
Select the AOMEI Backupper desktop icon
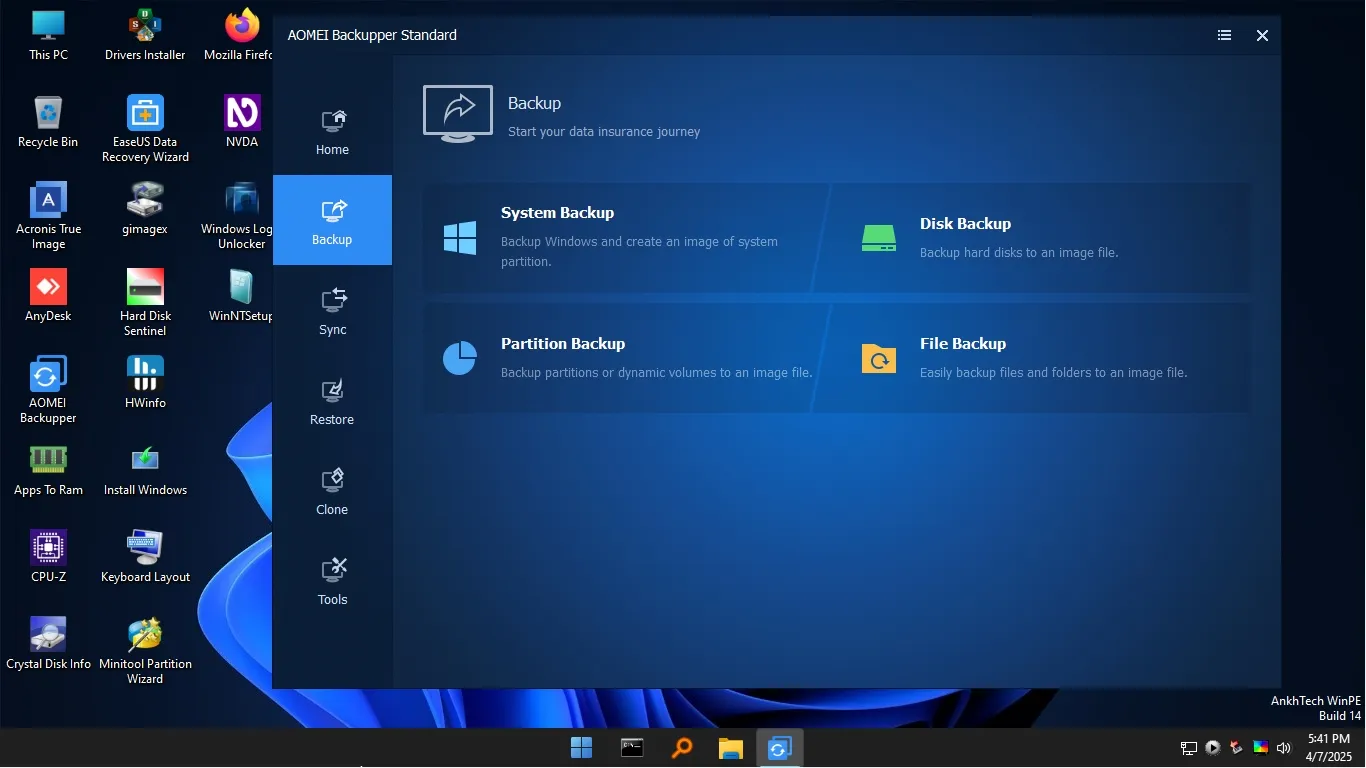(x=48, y=390)
